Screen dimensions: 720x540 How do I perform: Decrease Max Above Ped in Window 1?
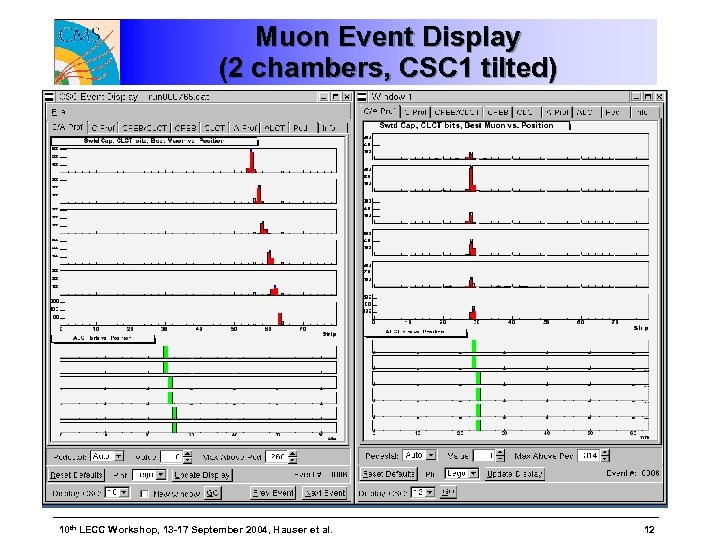(x=605, y=458)
